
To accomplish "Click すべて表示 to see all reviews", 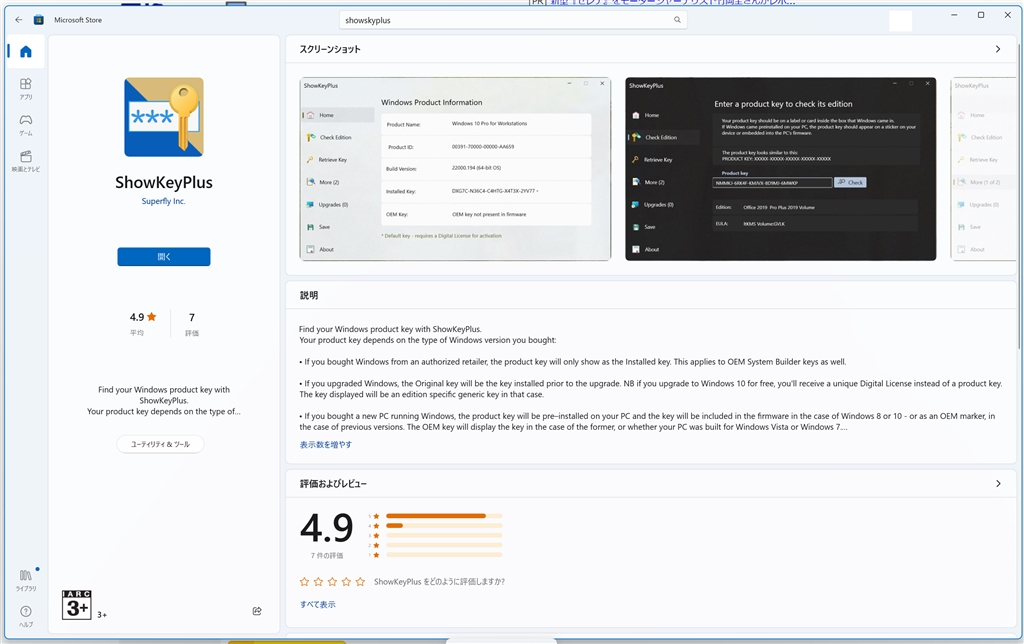I will tap(317, 604).
